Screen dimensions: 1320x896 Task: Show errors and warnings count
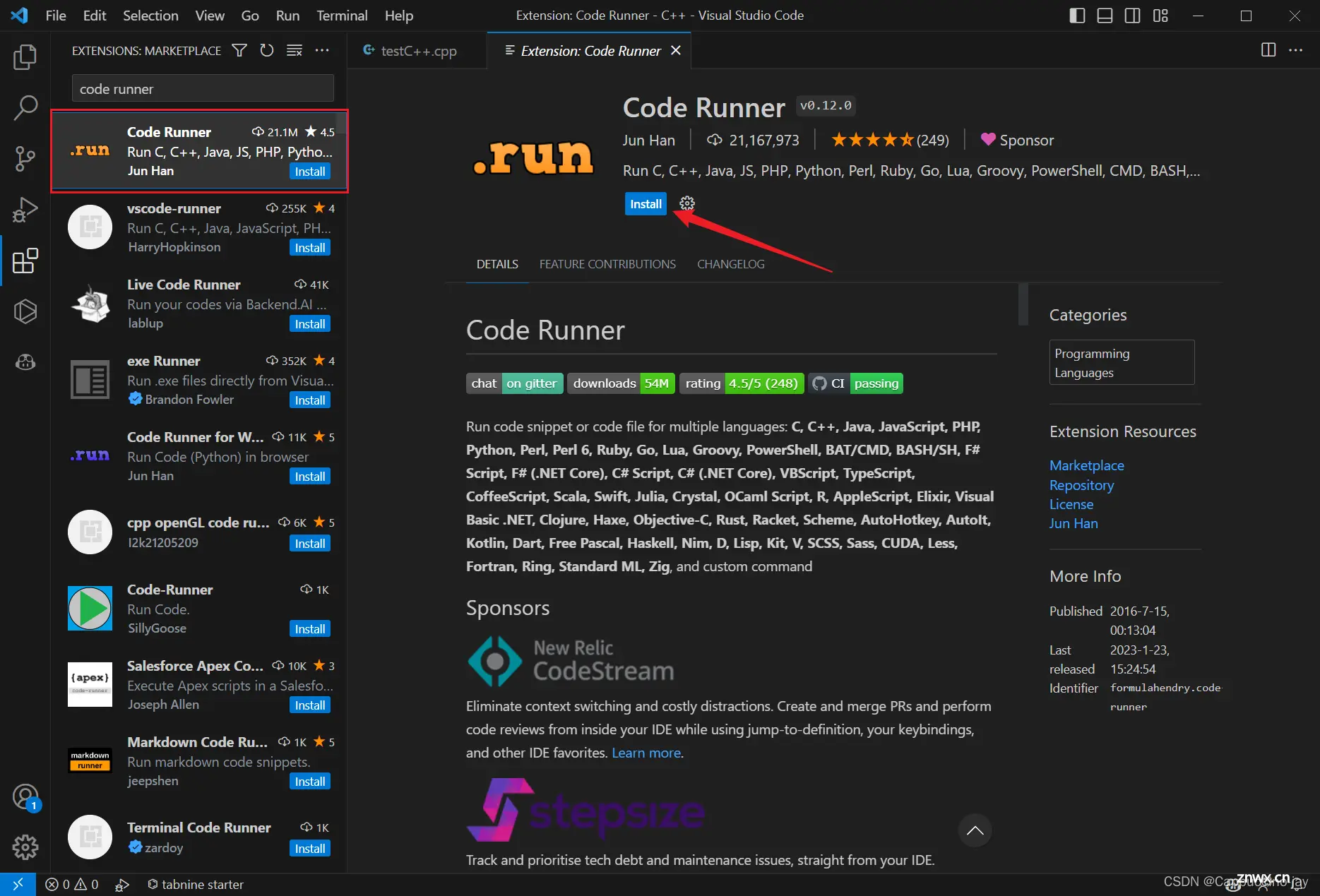click(x=71, y=885)
